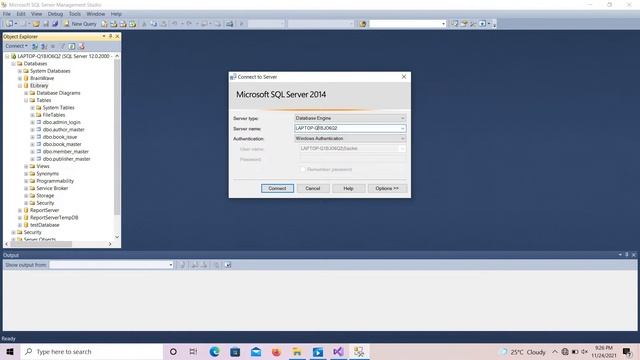Click the New Project icon at toolbar start

[x=10, y=24]
